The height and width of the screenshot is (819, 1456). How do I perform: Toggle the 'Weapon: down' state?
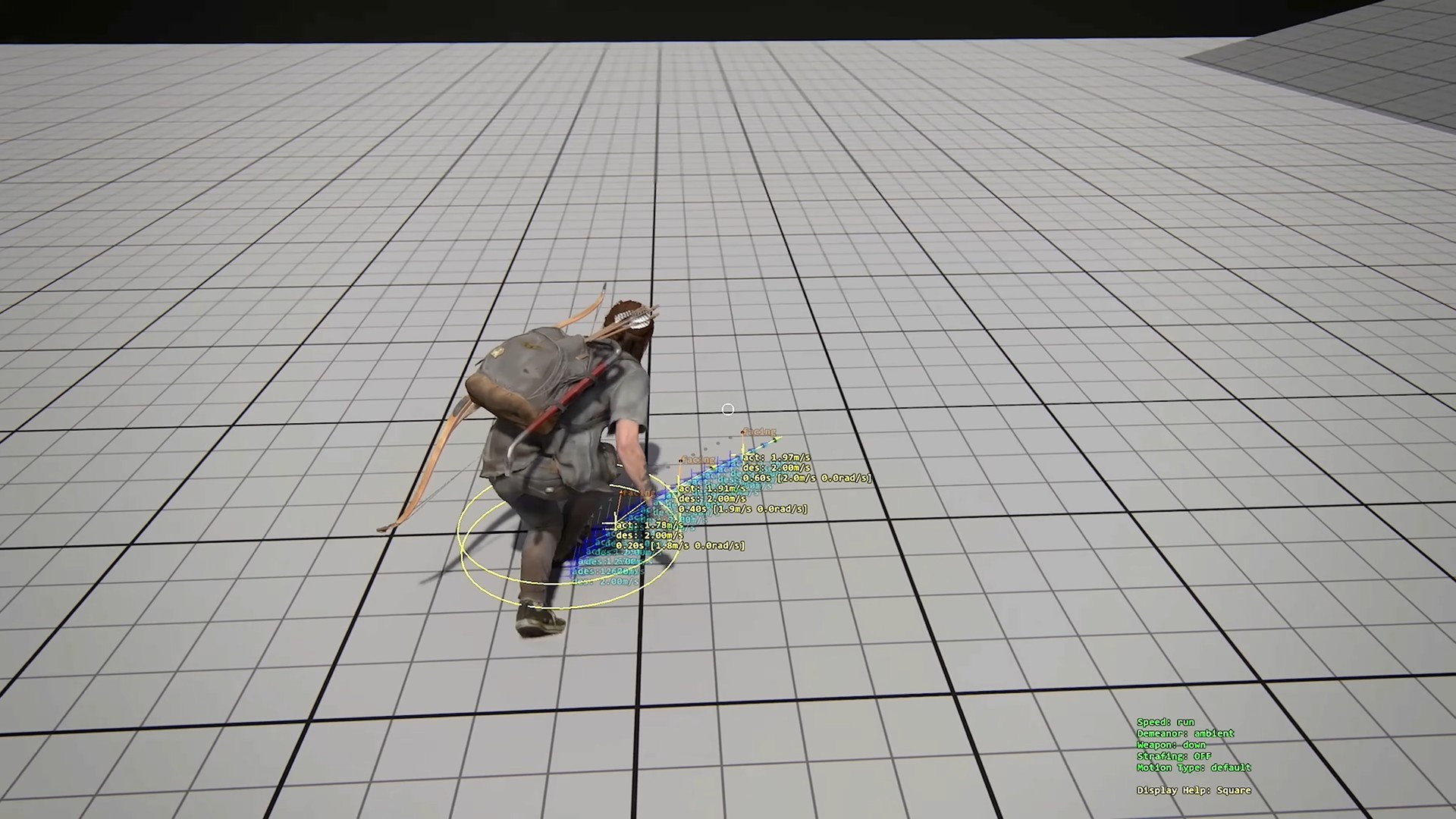click(x=1171, y=745)
